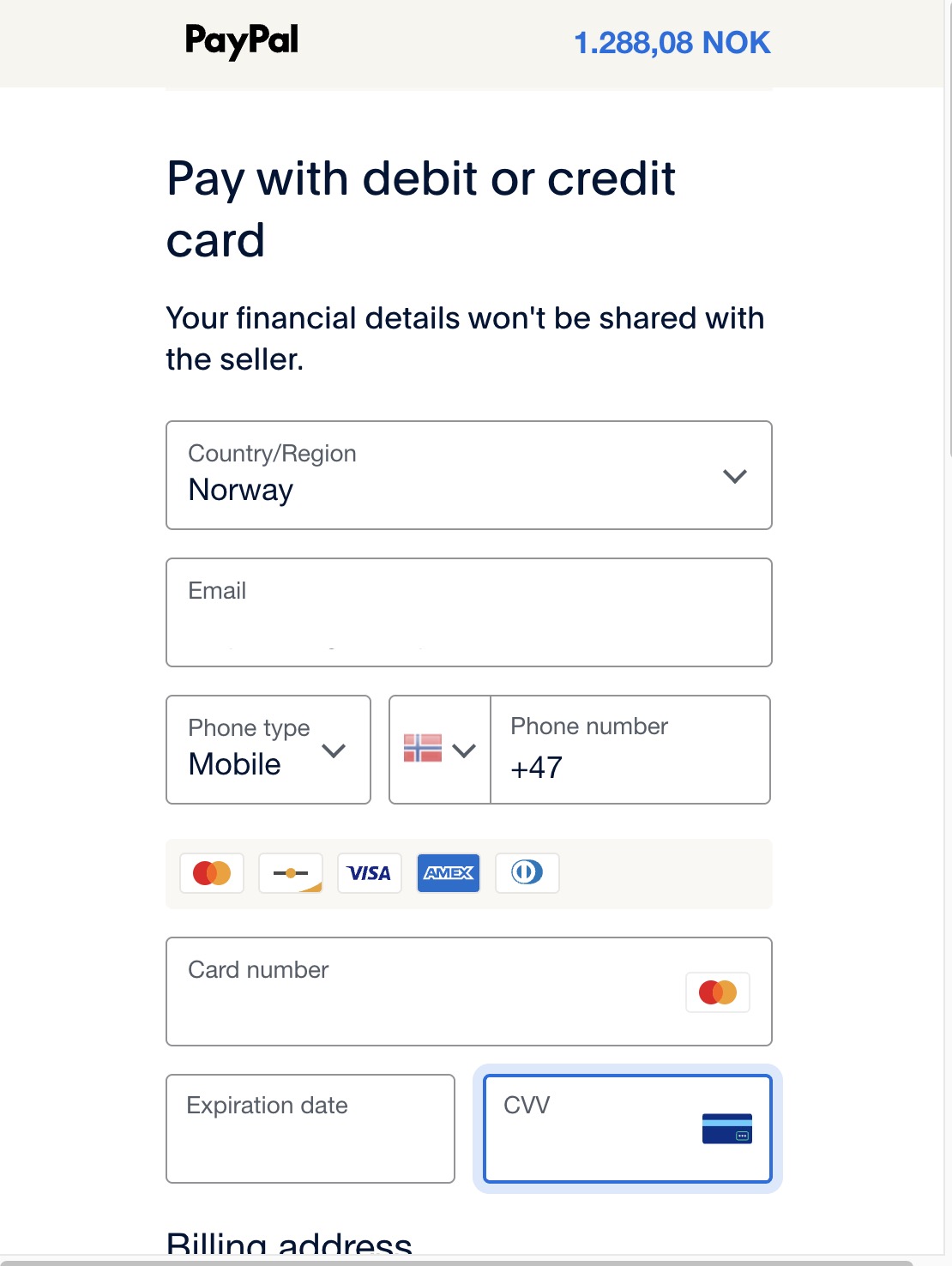
Task: Select the Expiration date field
Action: 310,1129
